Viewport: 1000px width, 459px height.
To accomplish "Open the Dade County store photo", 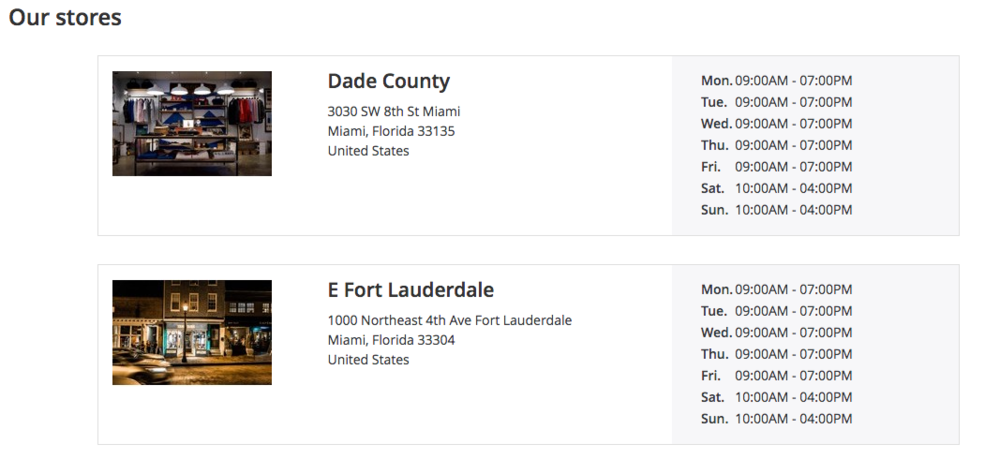I will 192,123.
